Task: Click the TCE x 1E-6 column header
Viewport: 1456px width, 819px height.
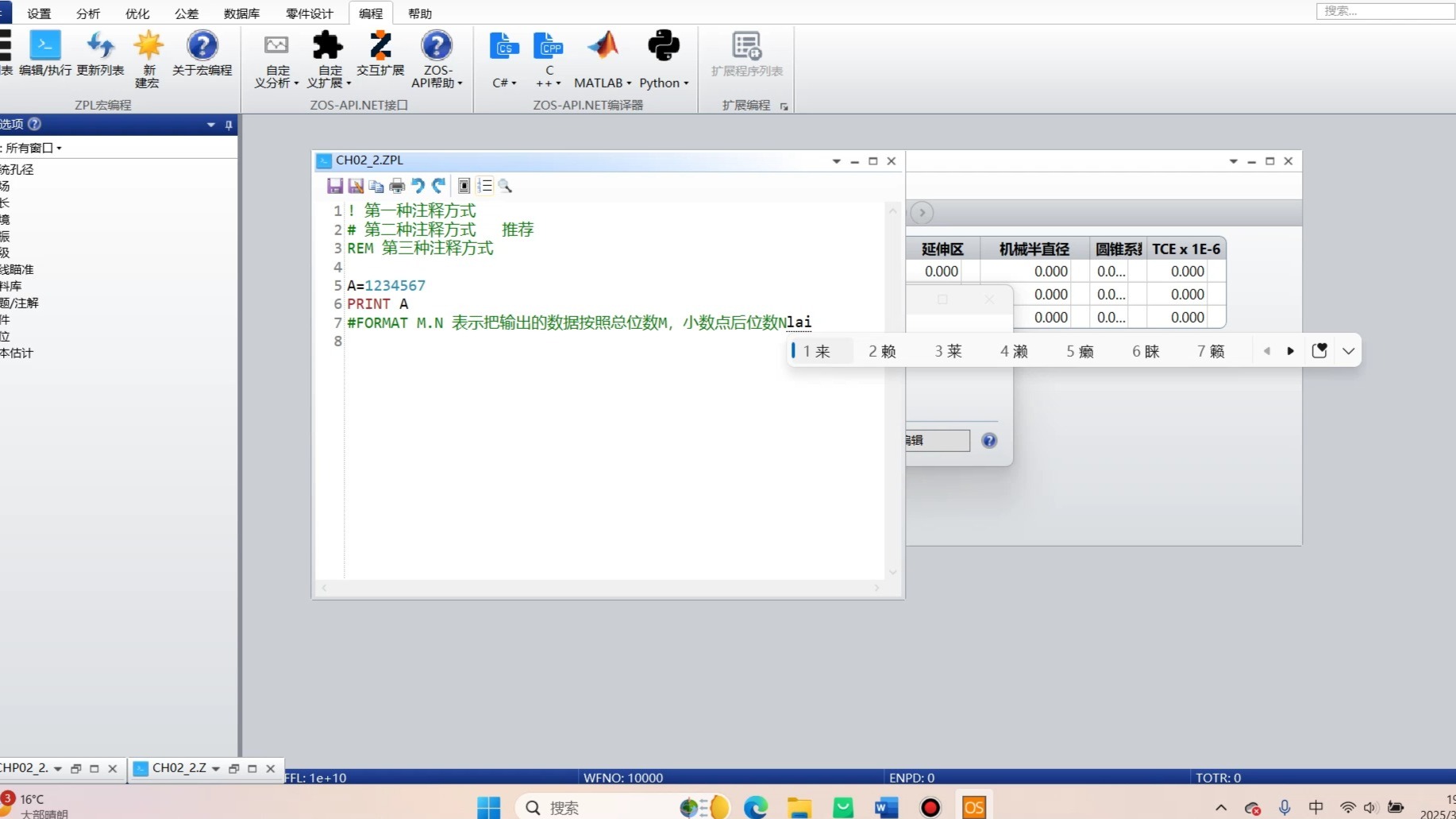Action: coord(1186,249)
